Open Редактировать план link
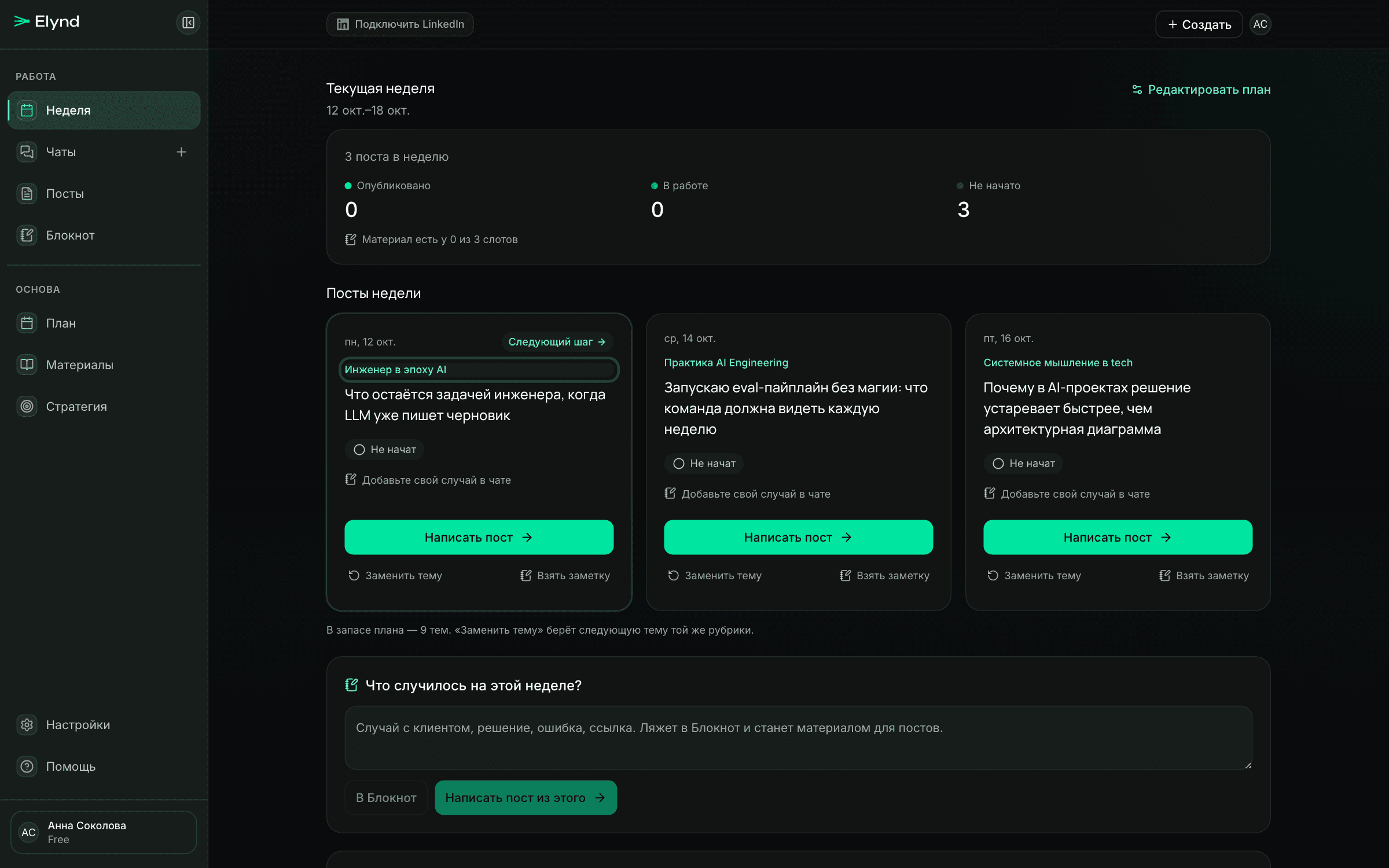This screenshot has width=1389, height=868. click(1201, 90)
